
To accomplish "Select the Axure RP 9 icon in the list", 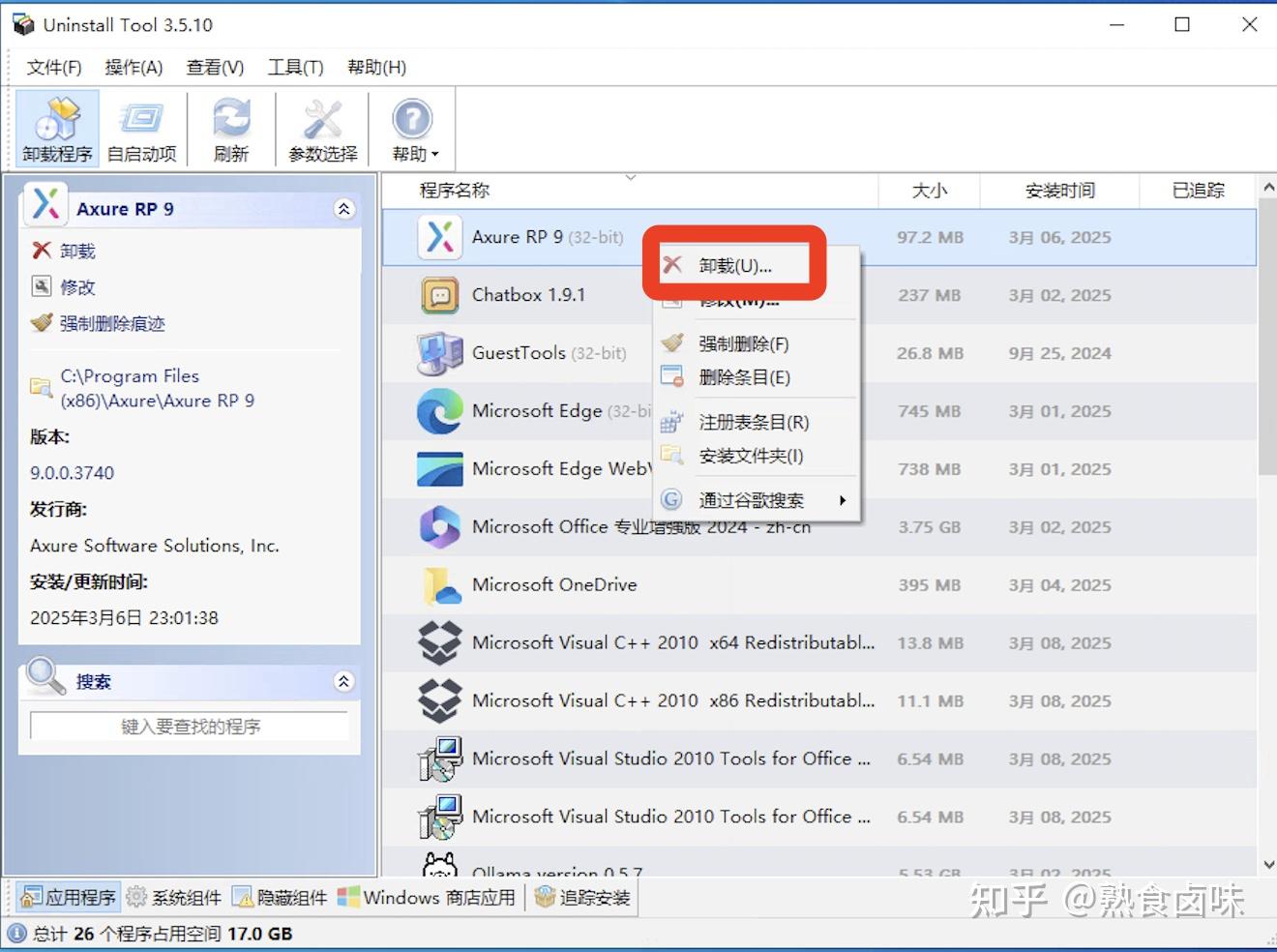I will click(x=440, y=237).
